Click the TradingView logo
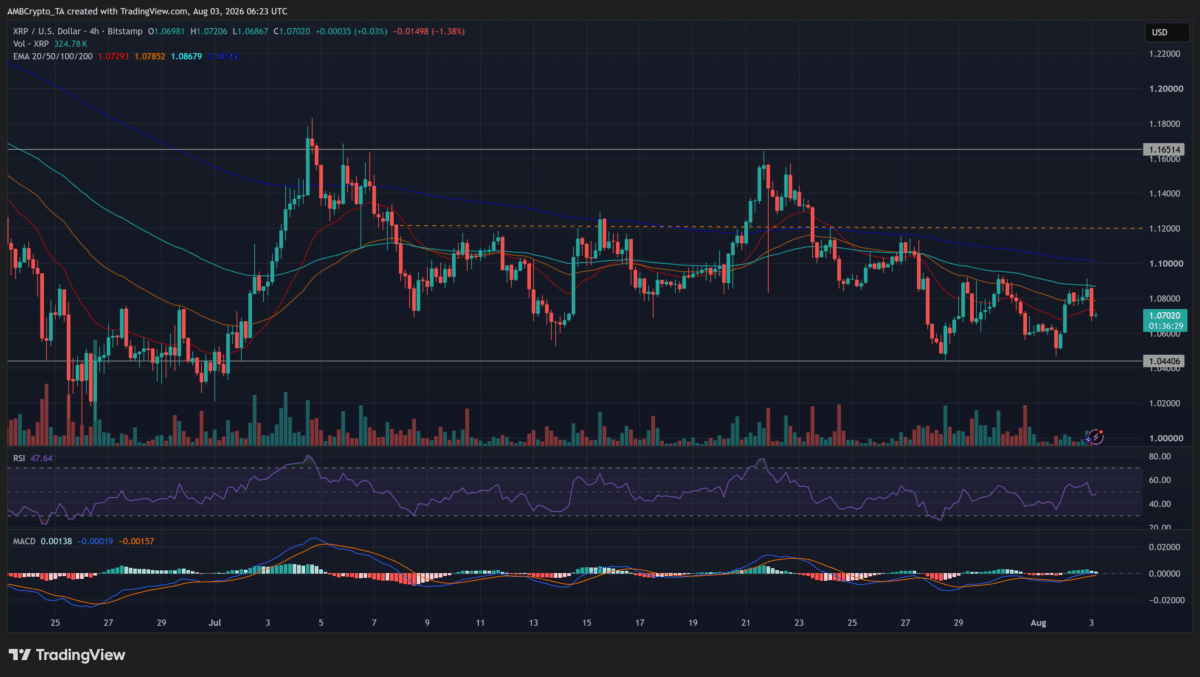Screen dimensions: 1200x677 point(67,655)
